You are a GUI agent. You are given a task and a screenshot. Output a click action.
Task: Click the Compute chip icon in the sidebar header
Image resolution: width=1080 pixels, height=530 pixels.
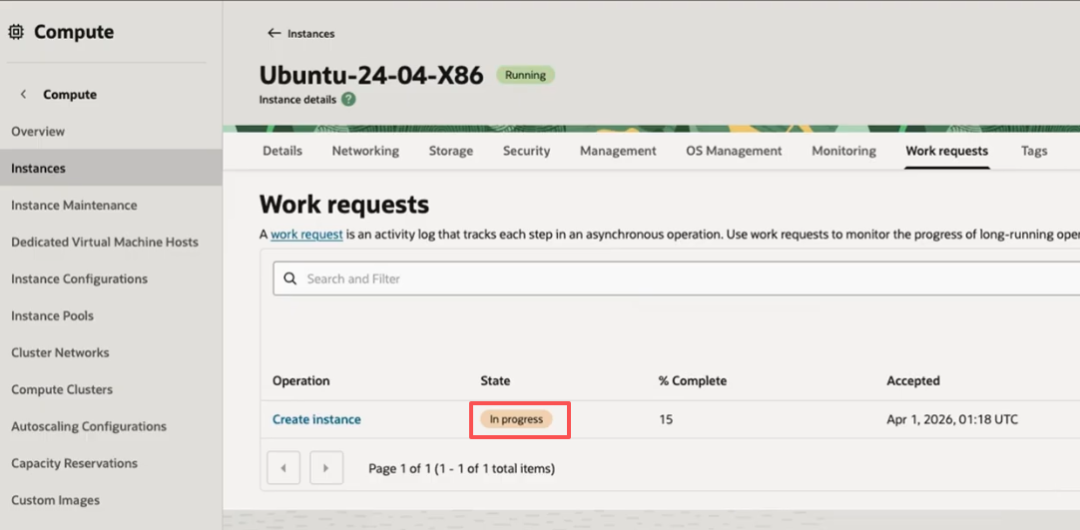coord(16,32)
